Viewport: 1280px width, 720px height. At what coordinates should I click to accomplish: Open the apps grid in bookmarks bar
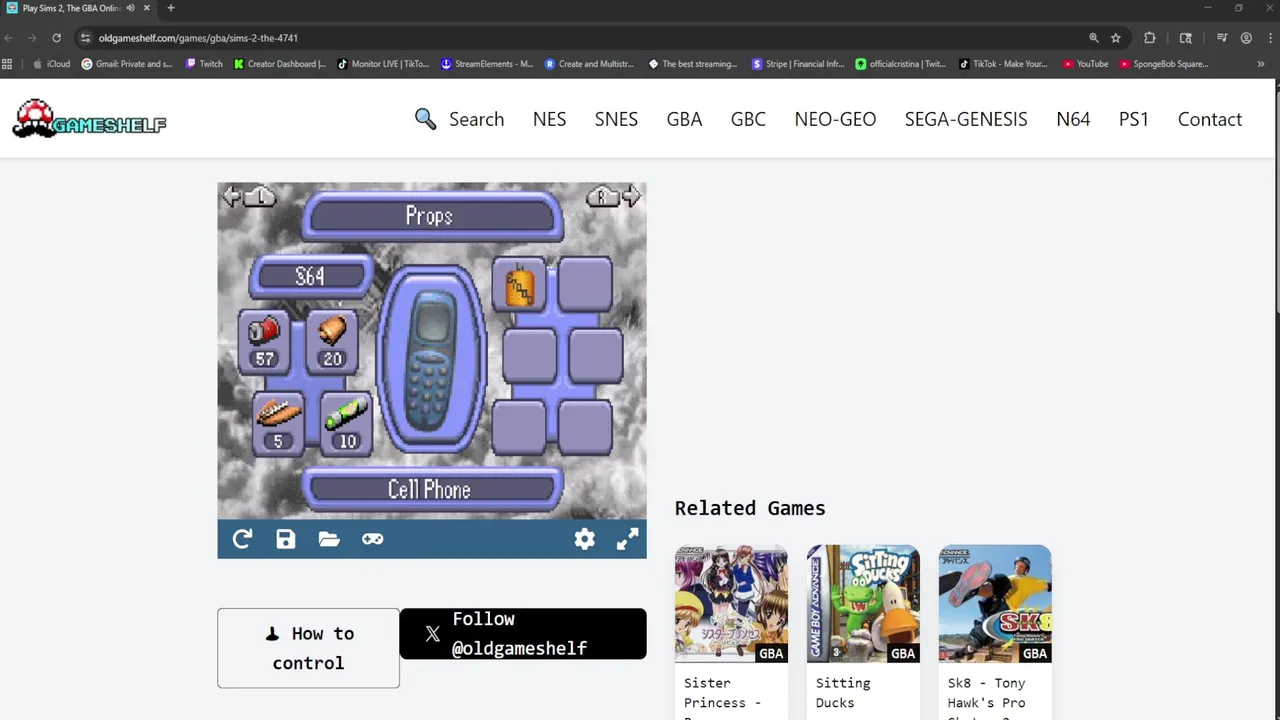coord(7,64)
